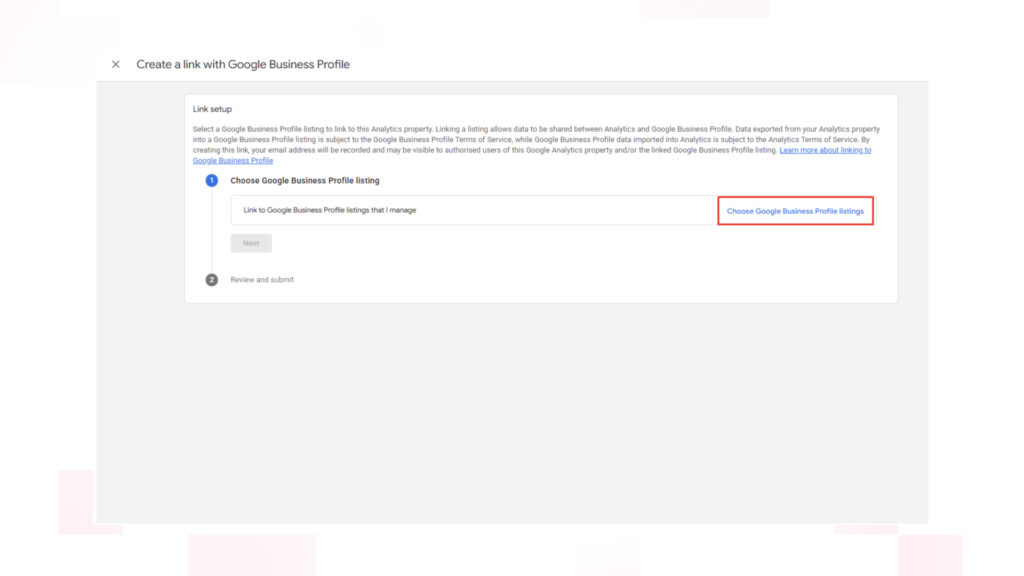Click Choose Google Business Profile listings
The width and height of the screenshot is (1024, 576).
(x=795, y=211)
